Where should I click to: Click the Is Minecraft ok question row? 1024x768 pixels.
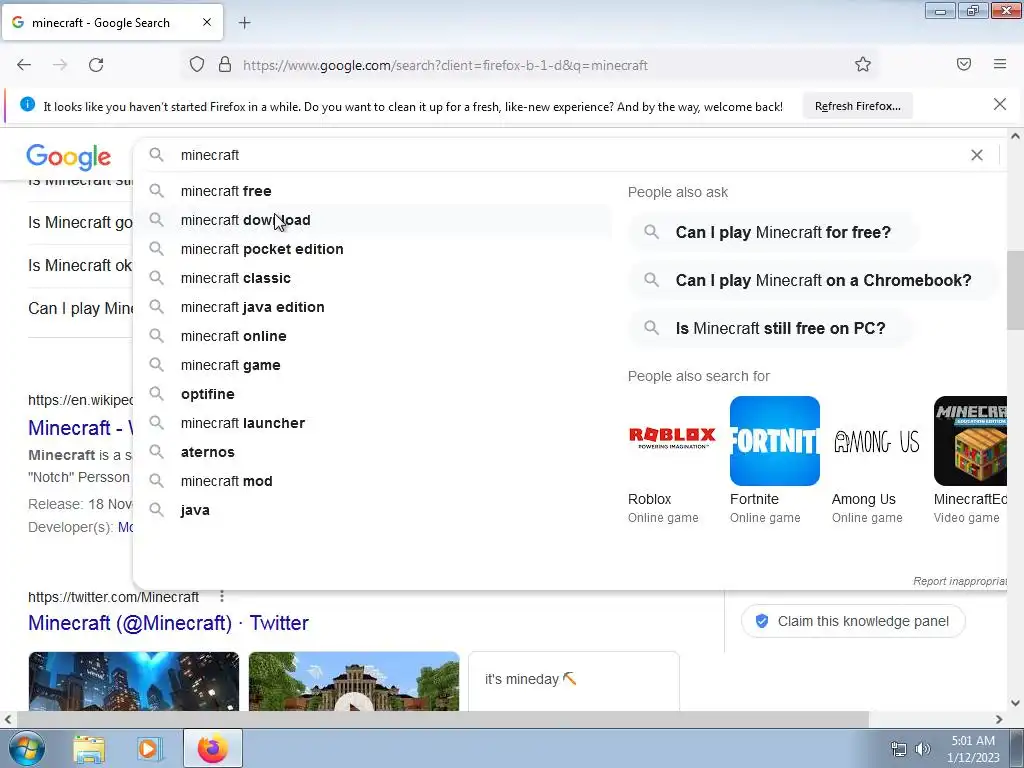[80, 266]
